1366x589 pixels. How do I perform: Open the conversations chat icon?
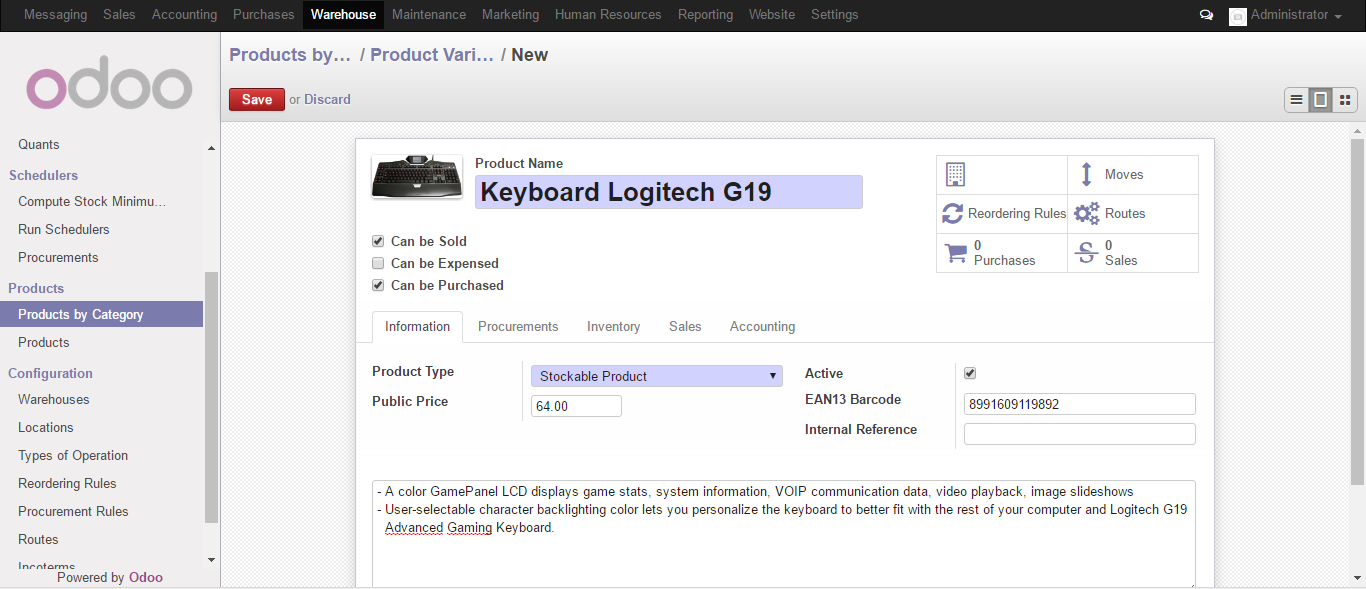(1206, 15)
